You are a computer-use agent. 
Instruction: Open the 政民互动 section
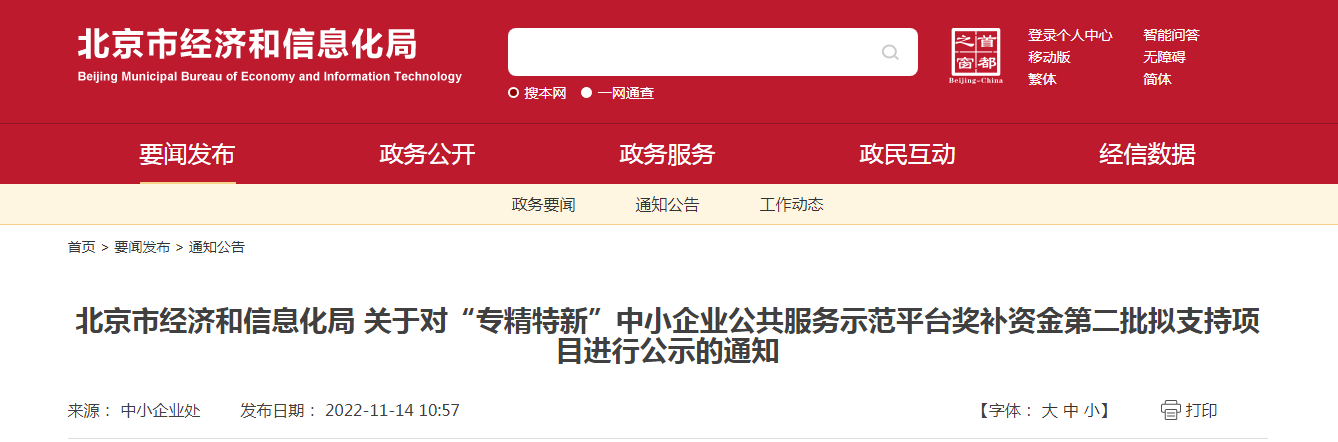[907, 154]
